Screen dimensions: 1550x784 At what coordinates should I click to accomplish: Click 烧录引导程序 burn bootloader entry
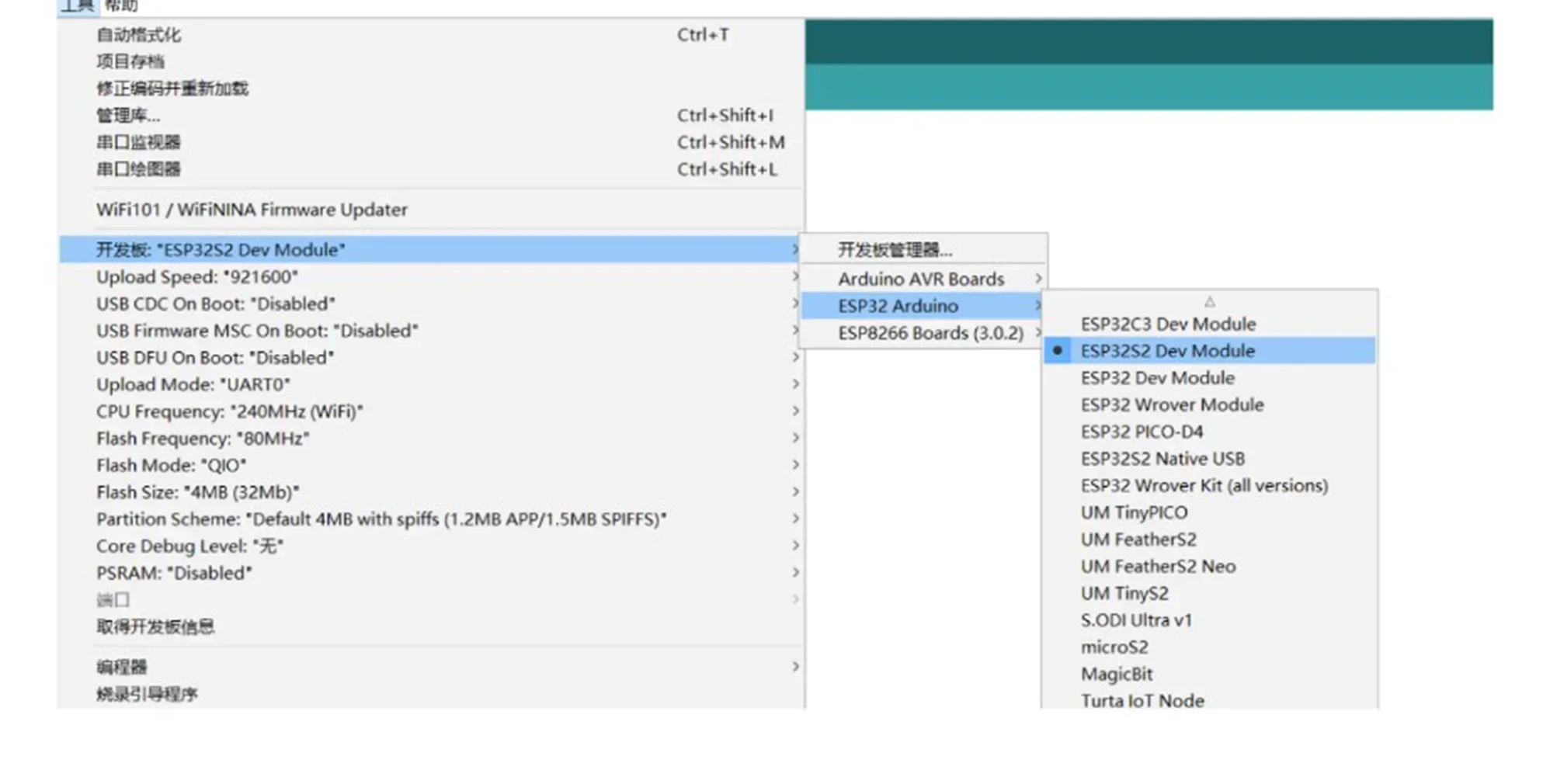(431, 694)
